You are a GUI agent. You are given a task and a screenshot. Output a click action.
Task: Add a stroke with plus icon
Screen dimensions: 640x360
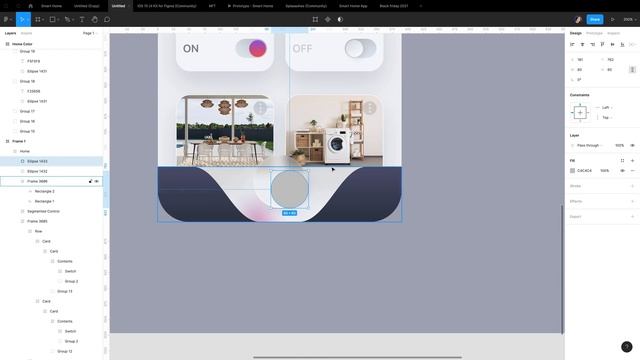click(x=632, y=186)
